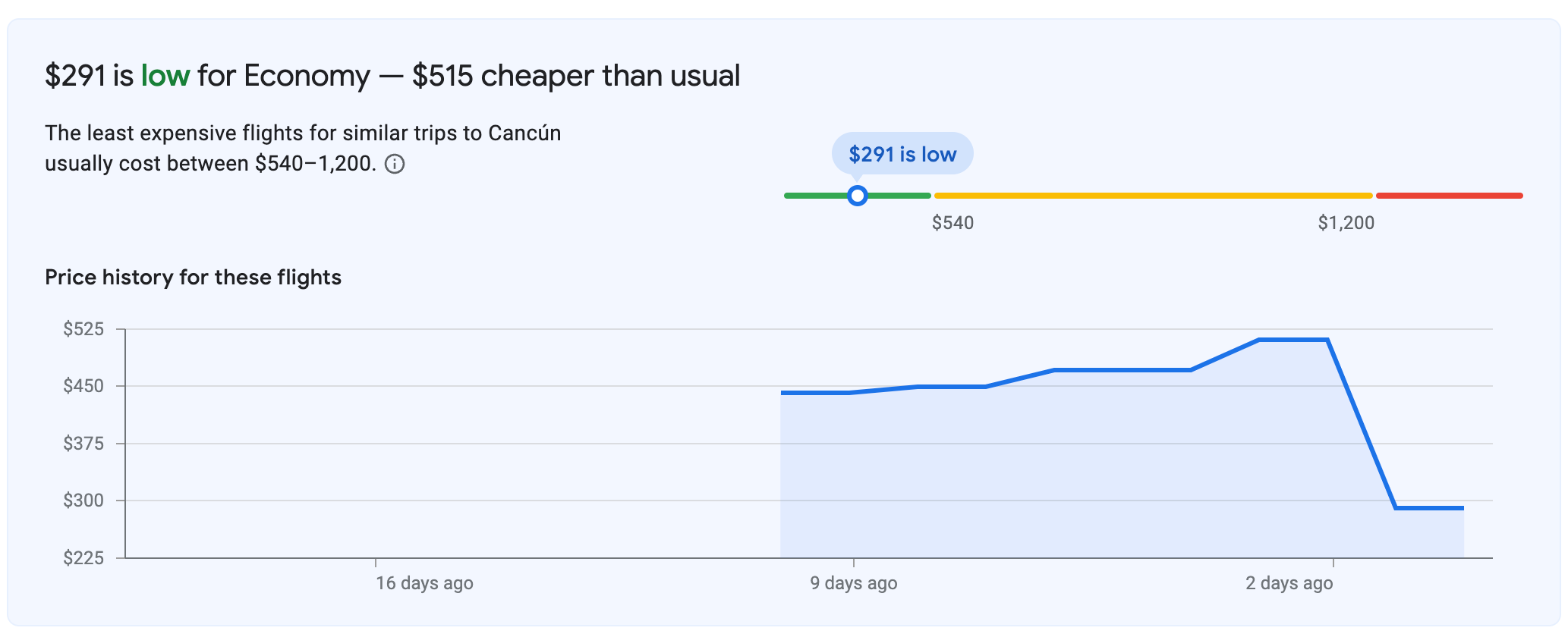Click the info icon after $540–1,200

395,164
